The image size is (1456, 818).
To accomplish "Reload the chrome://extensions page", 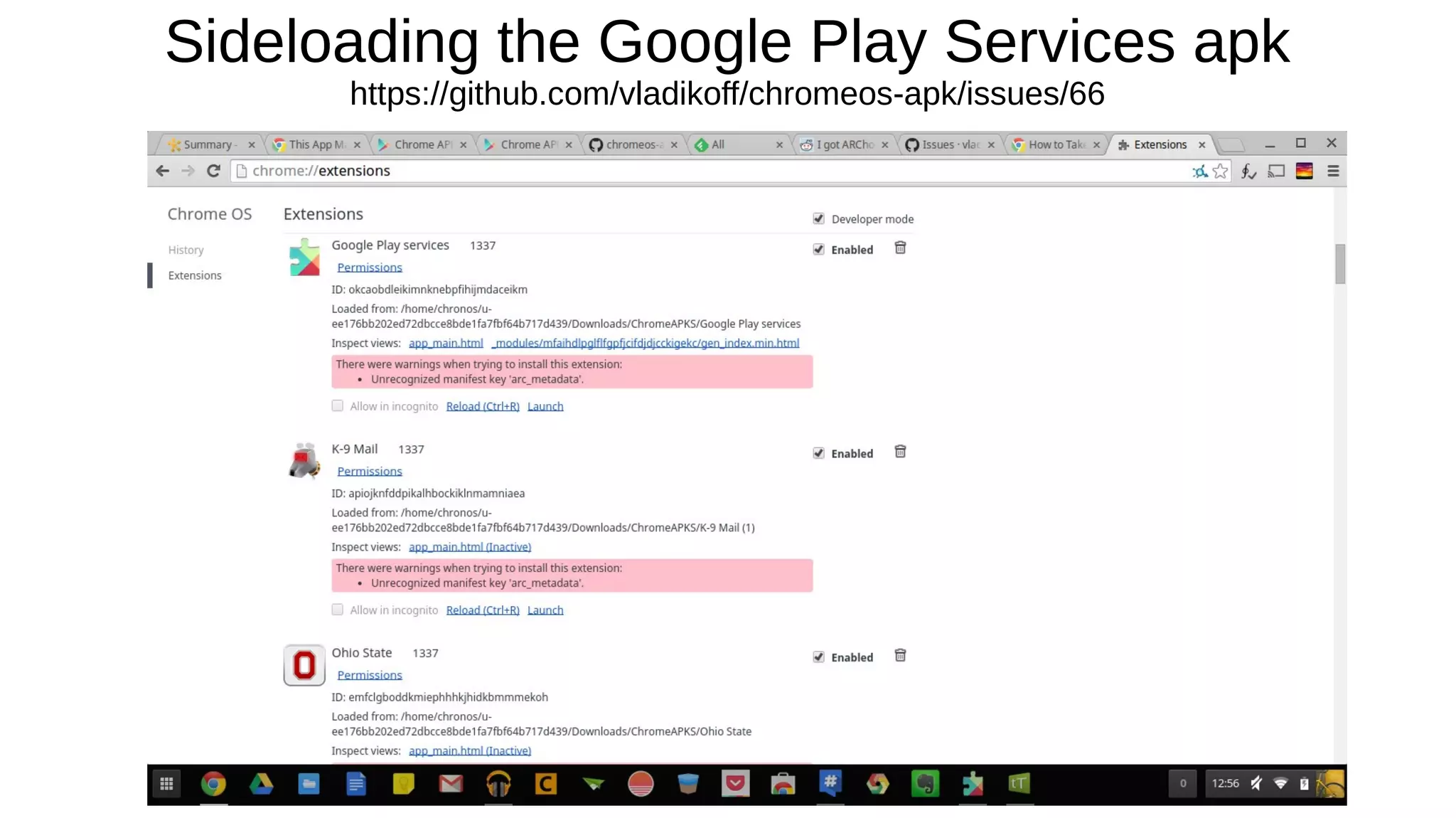I will tap(213, 171).
